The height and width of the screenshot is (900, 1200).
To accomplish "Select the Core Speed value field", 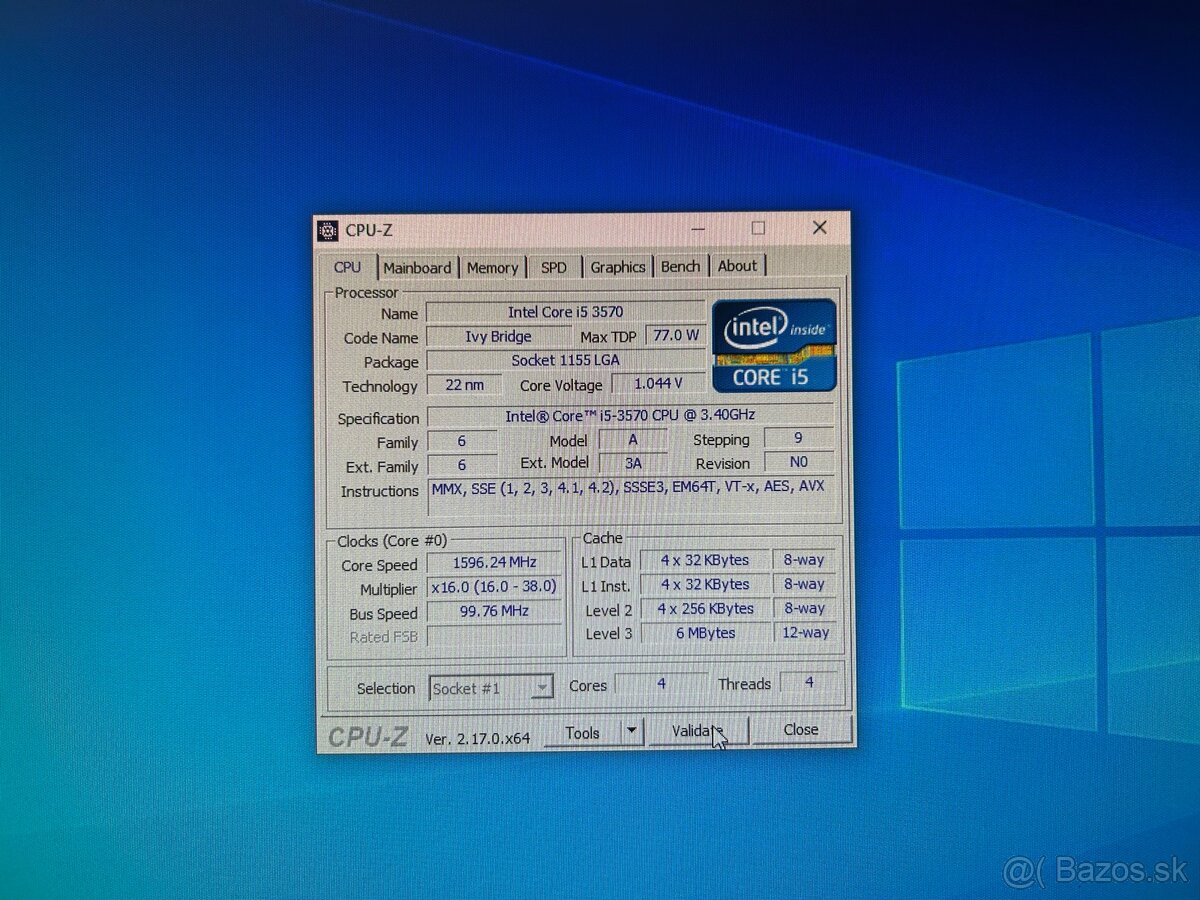I will tap(494, 562).
